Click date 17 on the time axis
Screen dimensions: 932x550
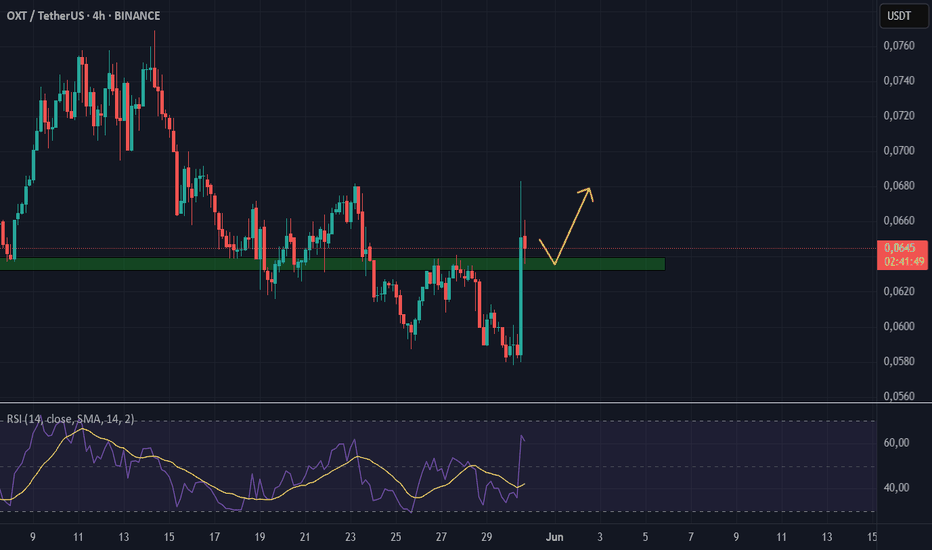(215, 537)
